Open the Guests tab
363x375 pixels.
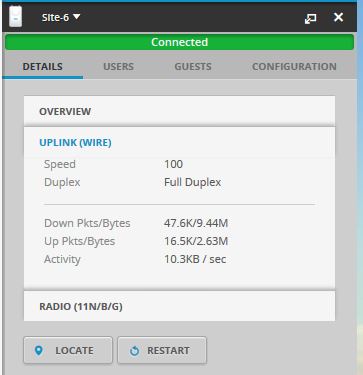193,67
